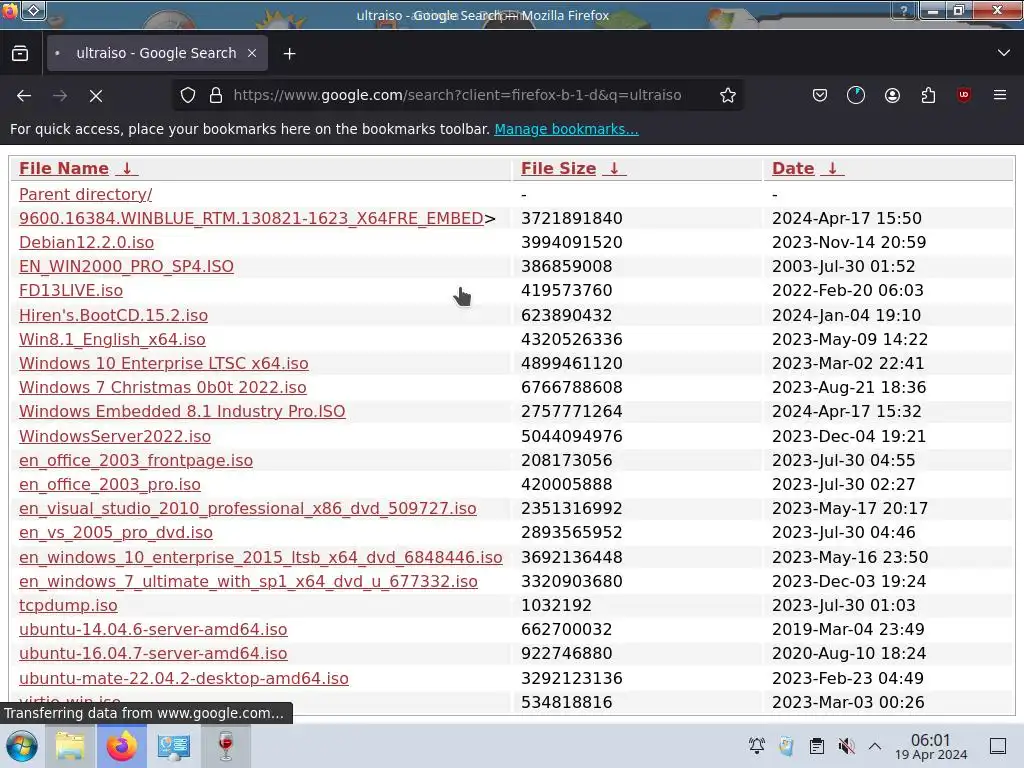Show desktop with corner button

[998, 746]
